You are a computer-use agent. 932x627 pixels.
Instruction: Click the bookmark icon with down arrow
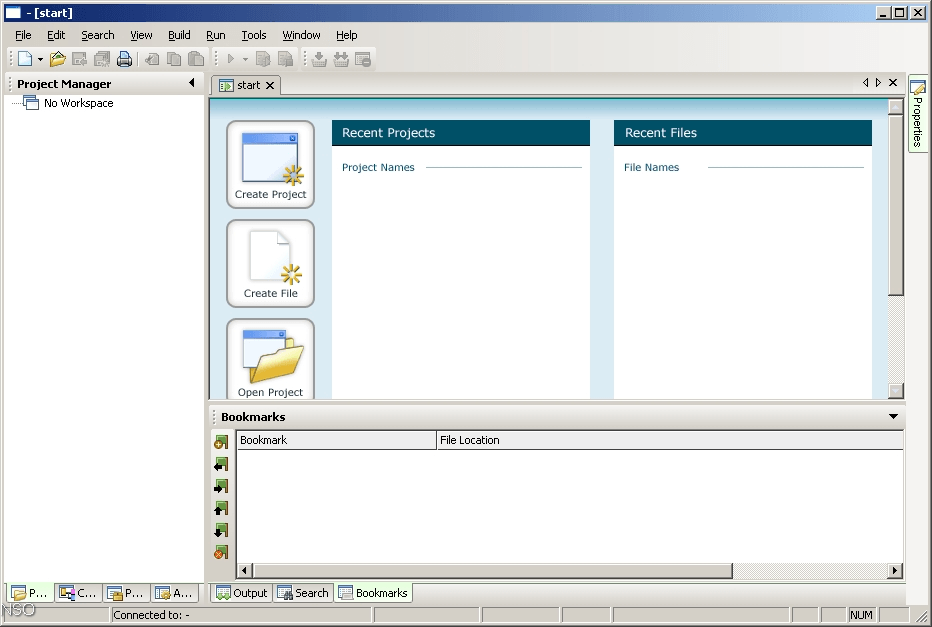[221, 530]
